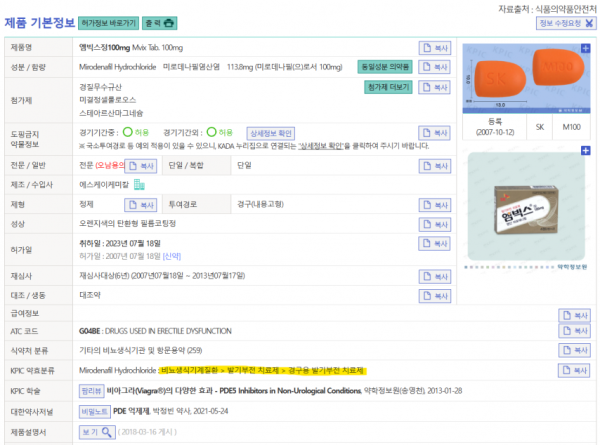Copy the ATC 코드 row
The width and height of the screenshot is (600, 445).
pos(574,331)
